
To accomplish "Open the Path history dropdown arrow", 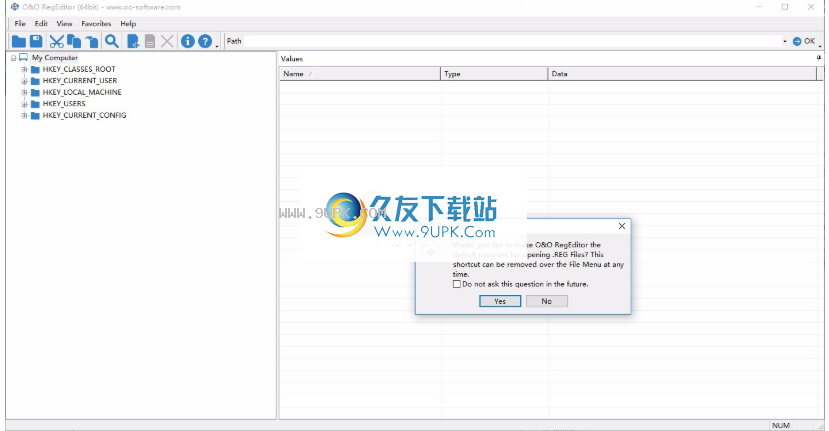I will tap(785, 41).
